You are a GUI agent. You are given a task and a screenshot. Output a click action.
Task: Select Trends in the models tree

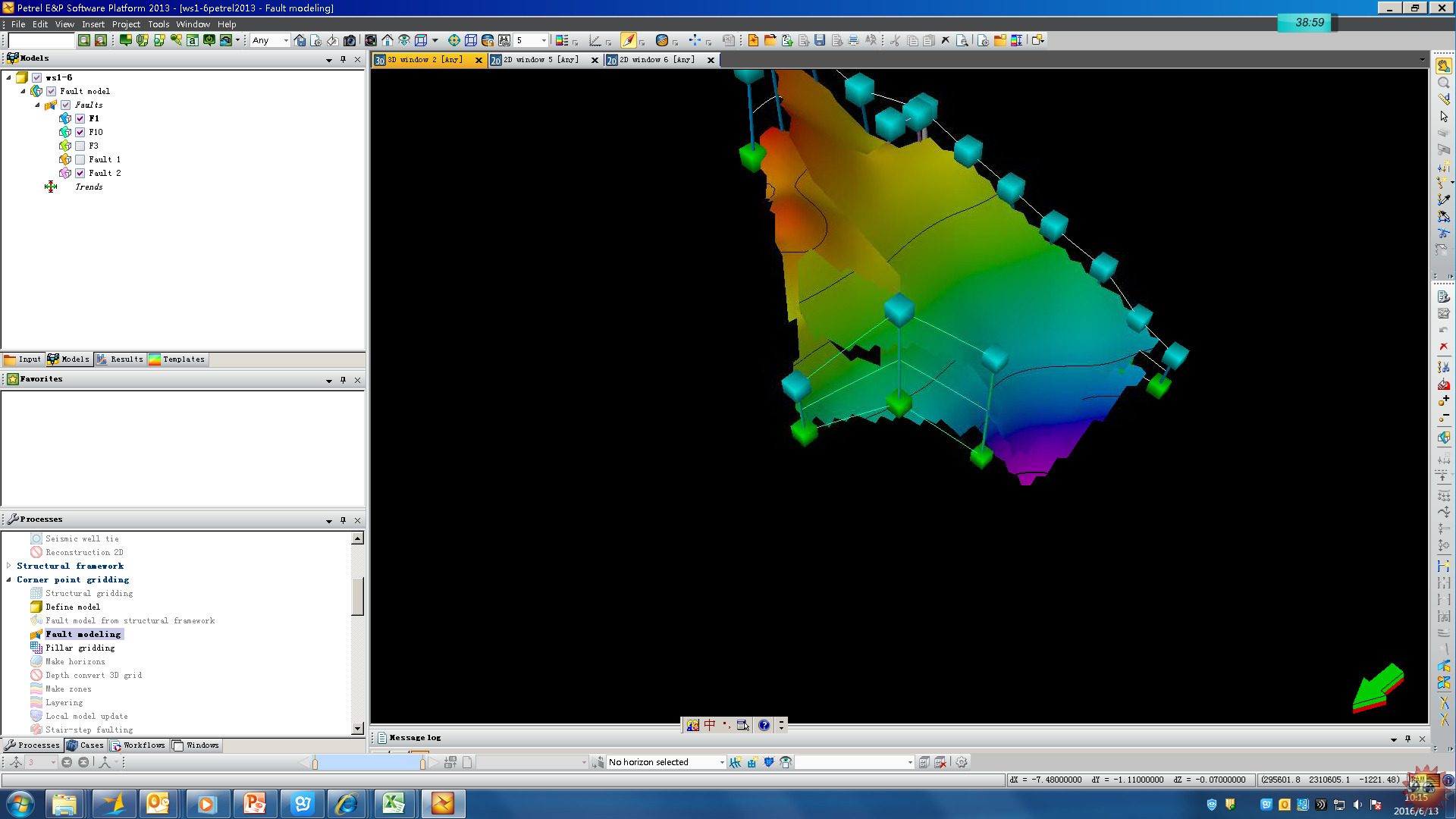point(89,187)
